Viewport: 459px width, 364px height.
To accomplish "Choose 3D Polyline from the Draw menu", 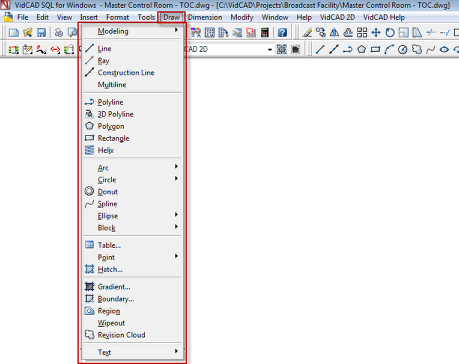I will 133,114.
